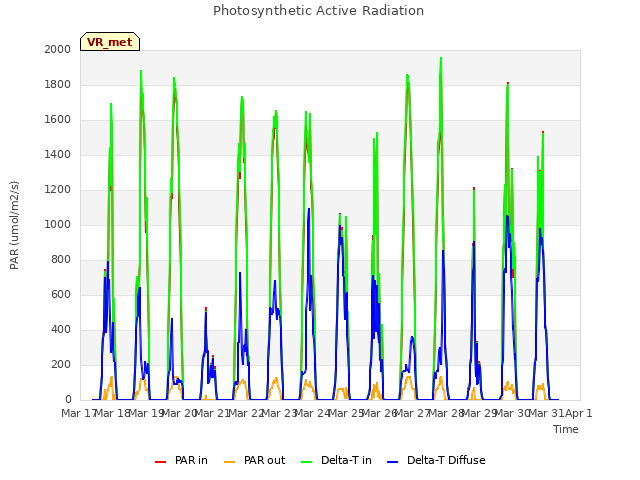Click the blue diffuse peak near 1100 on Mar 24
Screen dimensions: 640x480
click(309, 210)
